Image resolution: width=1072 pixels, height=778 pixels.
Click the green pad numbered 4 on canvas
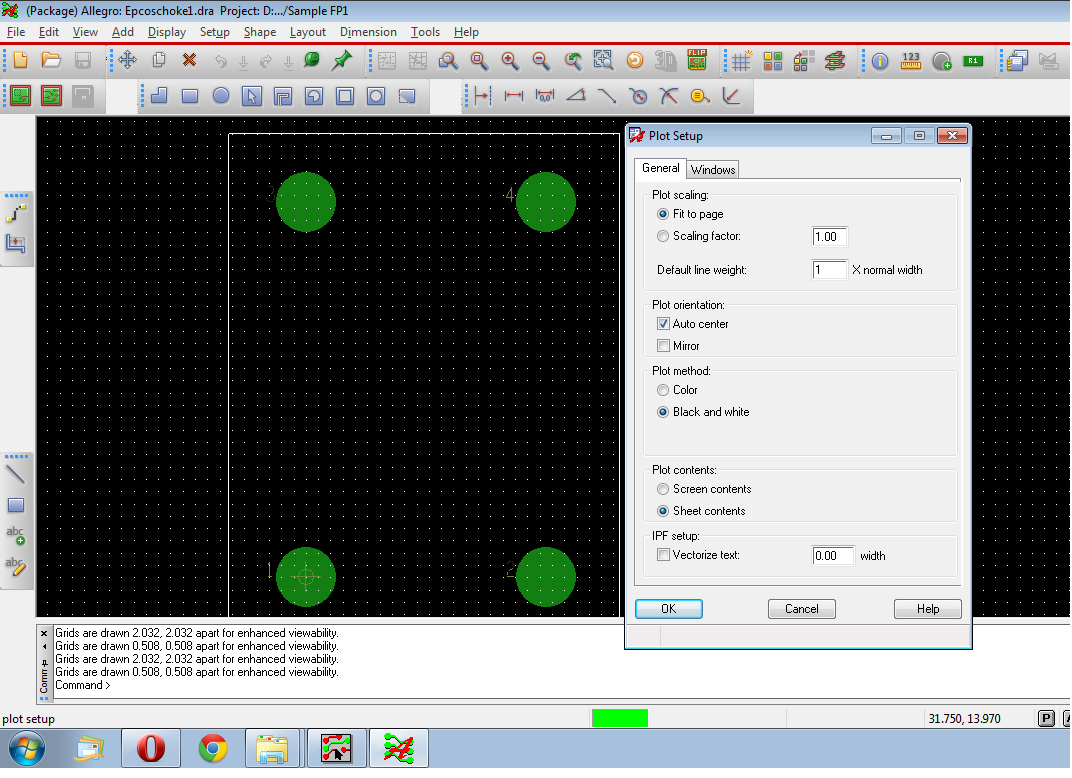click(546, 202)
